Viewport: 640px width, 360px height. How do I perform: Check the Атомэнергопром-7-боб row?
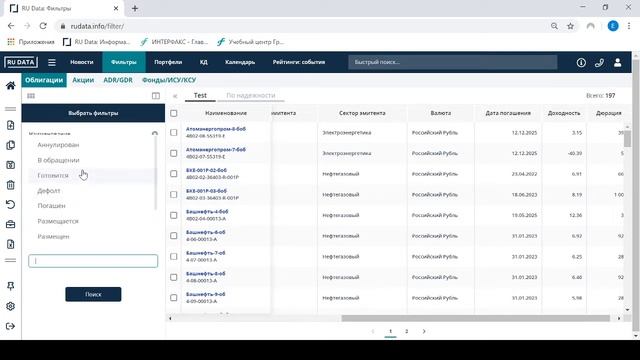(173, 153)
